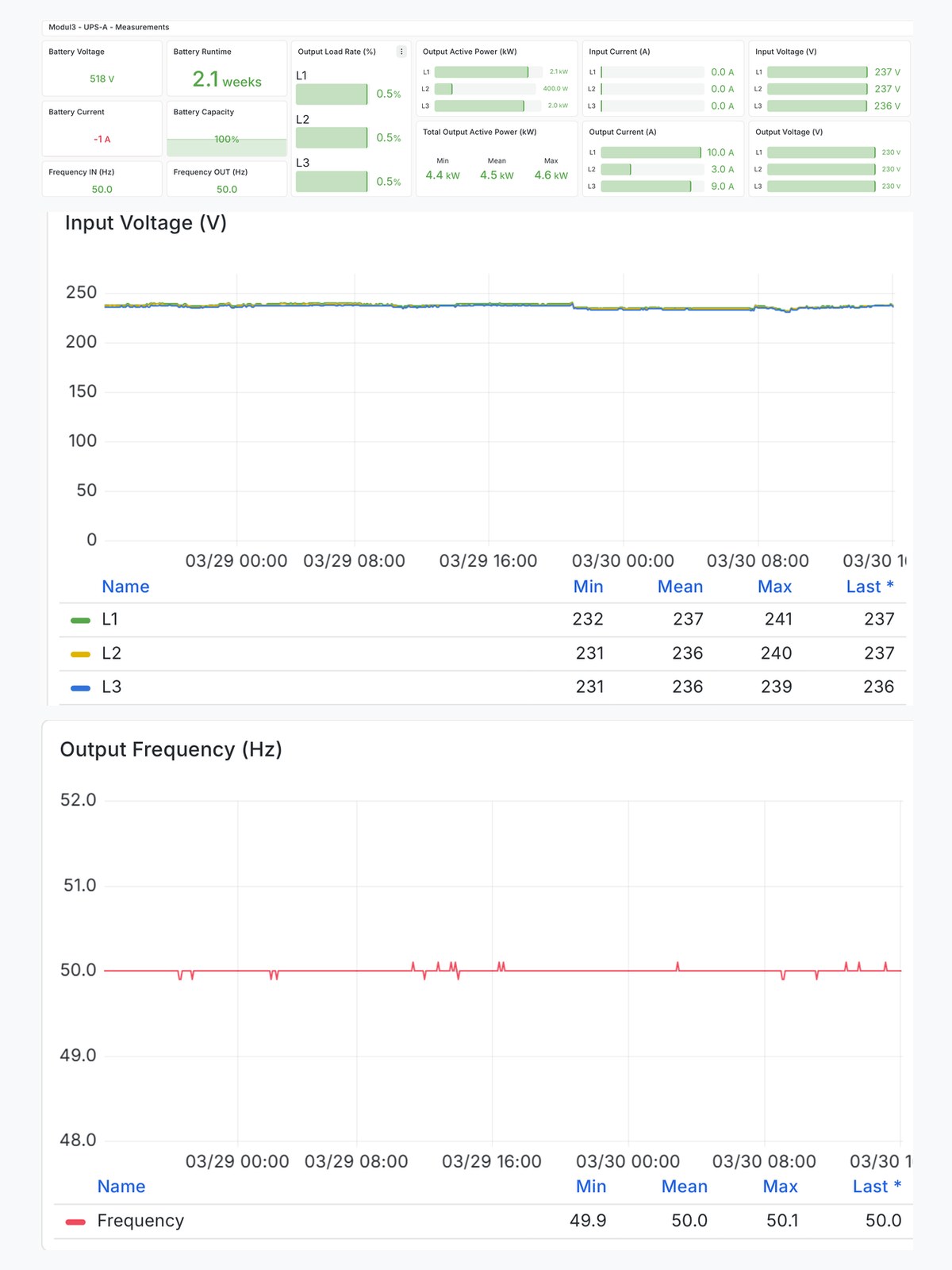The width and height of the screenshot is (952, 1270).
Task: Click the green L1 legend color swatch
Action: coord(80,620)
